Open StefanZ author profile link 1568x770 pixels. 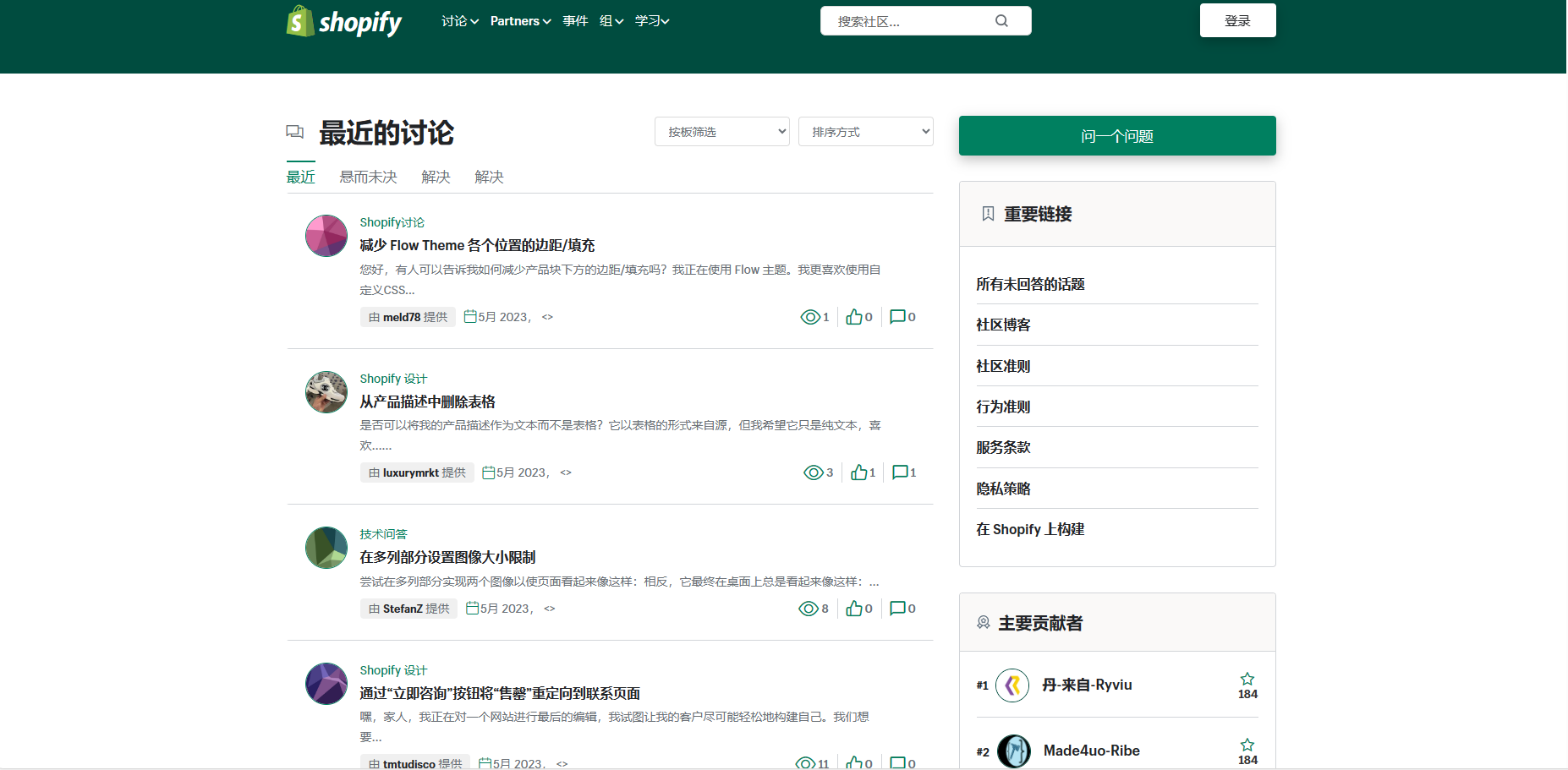[403, 609]
